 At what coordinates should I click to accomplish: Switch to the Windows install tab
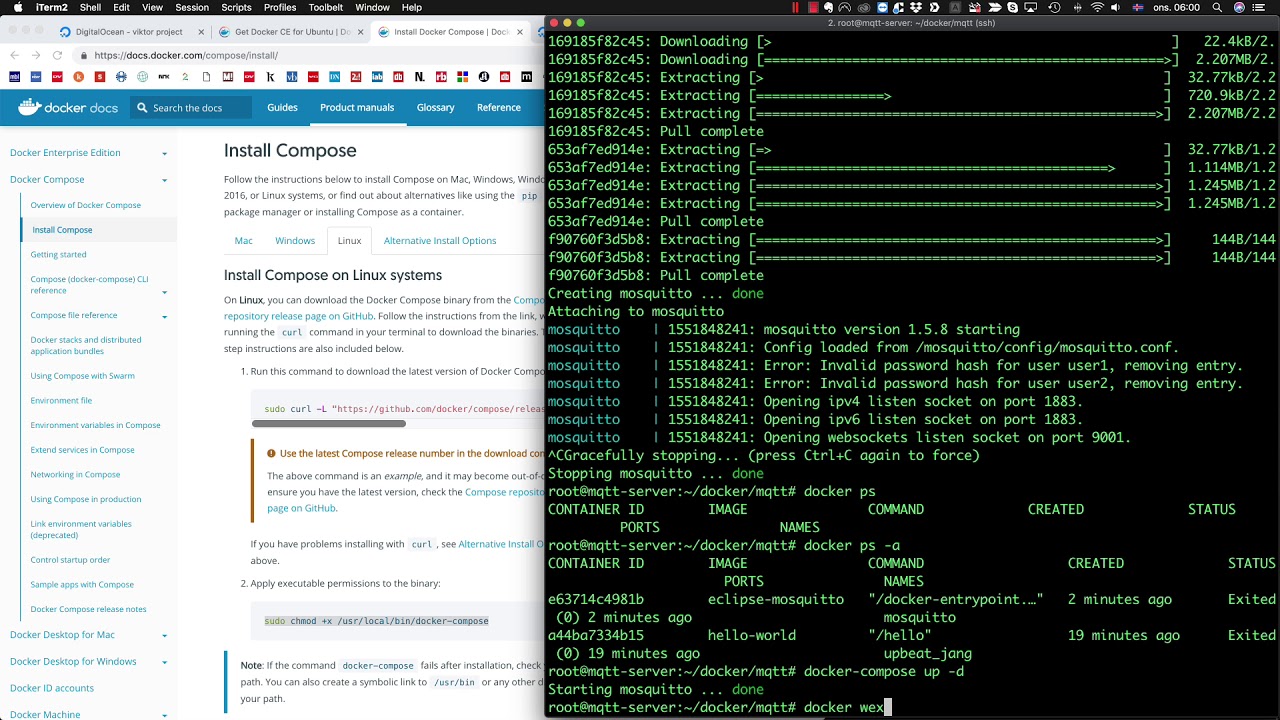[x=295, y=241]
